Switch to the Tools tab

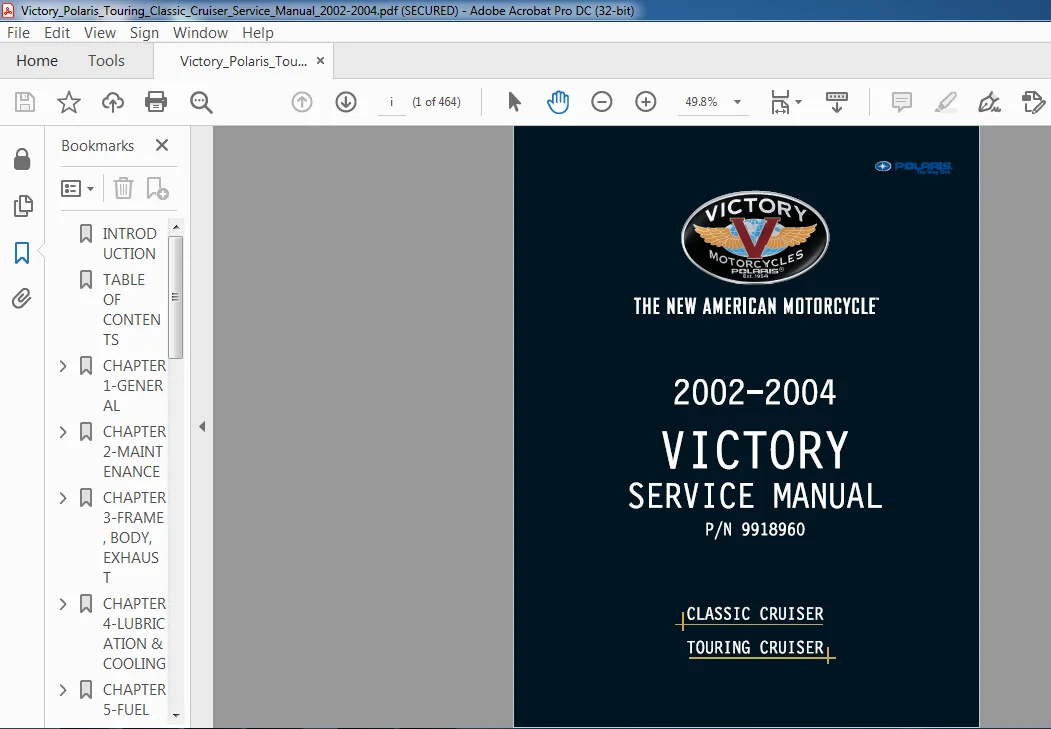(x=106, y=60)
